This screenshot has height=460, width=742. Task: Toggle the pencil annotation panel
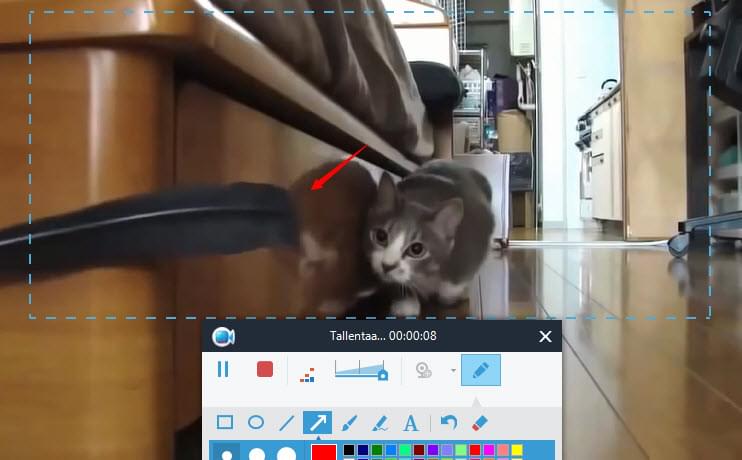pyautogui.click(x=480, y=370)
